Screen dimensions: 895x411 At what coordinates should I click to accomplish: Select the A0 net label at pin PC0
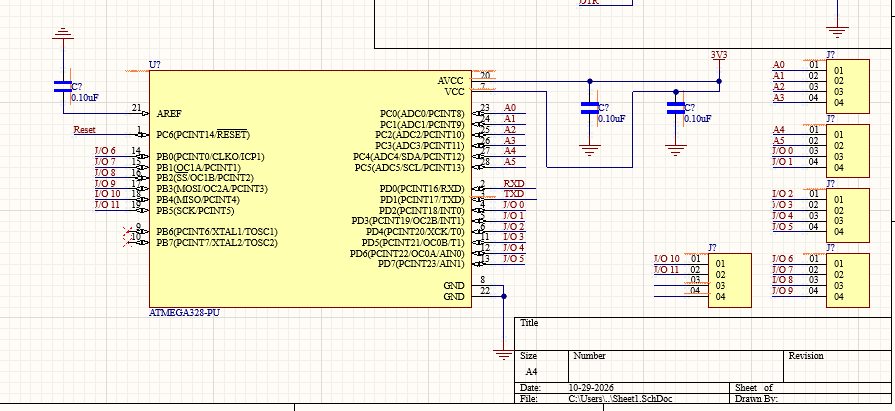click(510, 107)
